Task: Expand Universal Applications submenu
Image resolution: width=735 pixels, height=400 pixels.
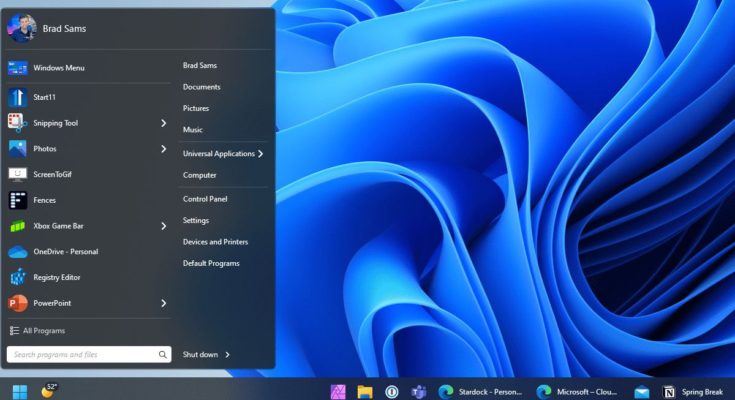Action: [260, 154]
